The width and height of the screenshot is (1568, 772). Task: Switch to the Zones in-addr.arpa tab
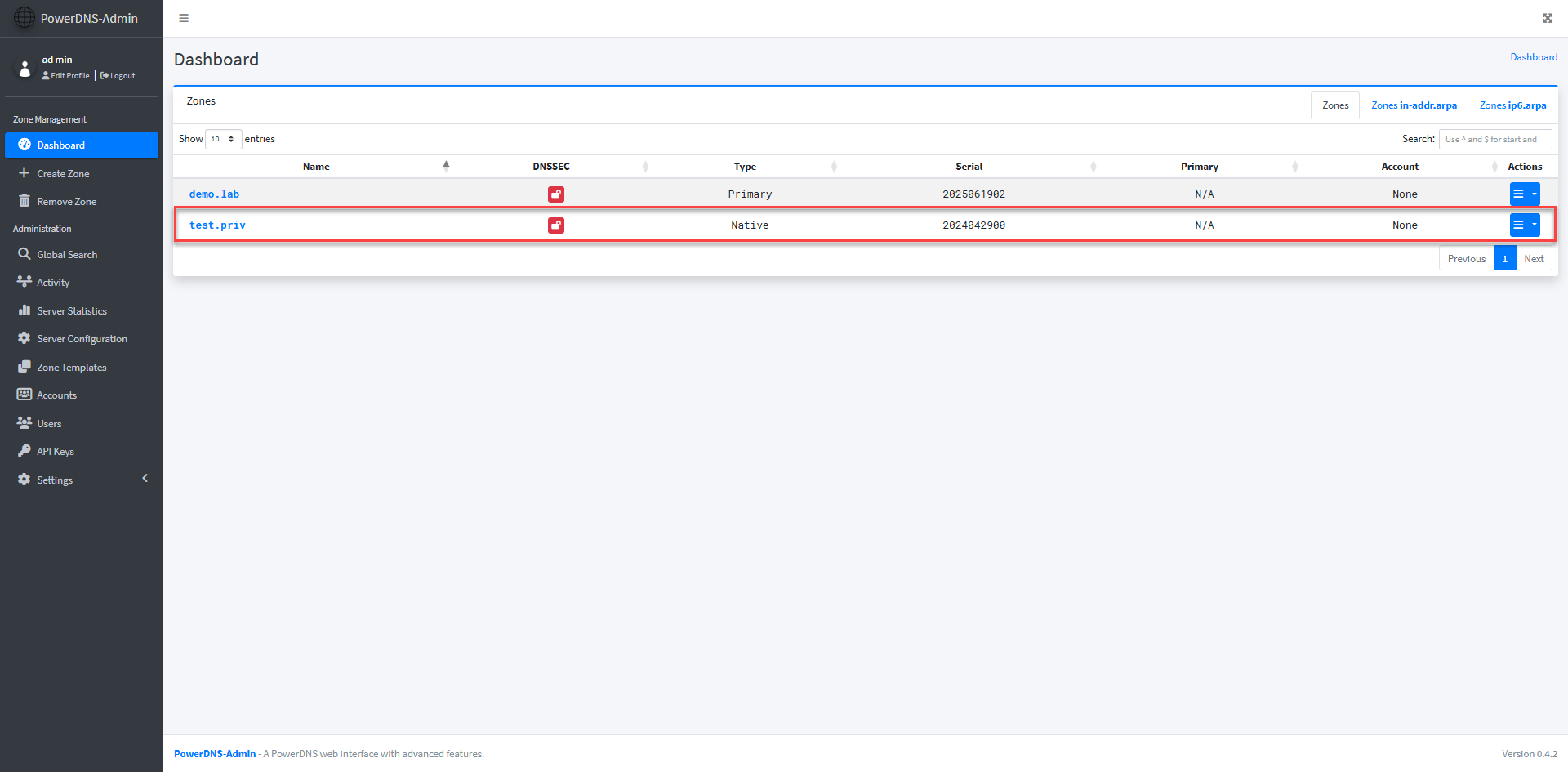1414,105
